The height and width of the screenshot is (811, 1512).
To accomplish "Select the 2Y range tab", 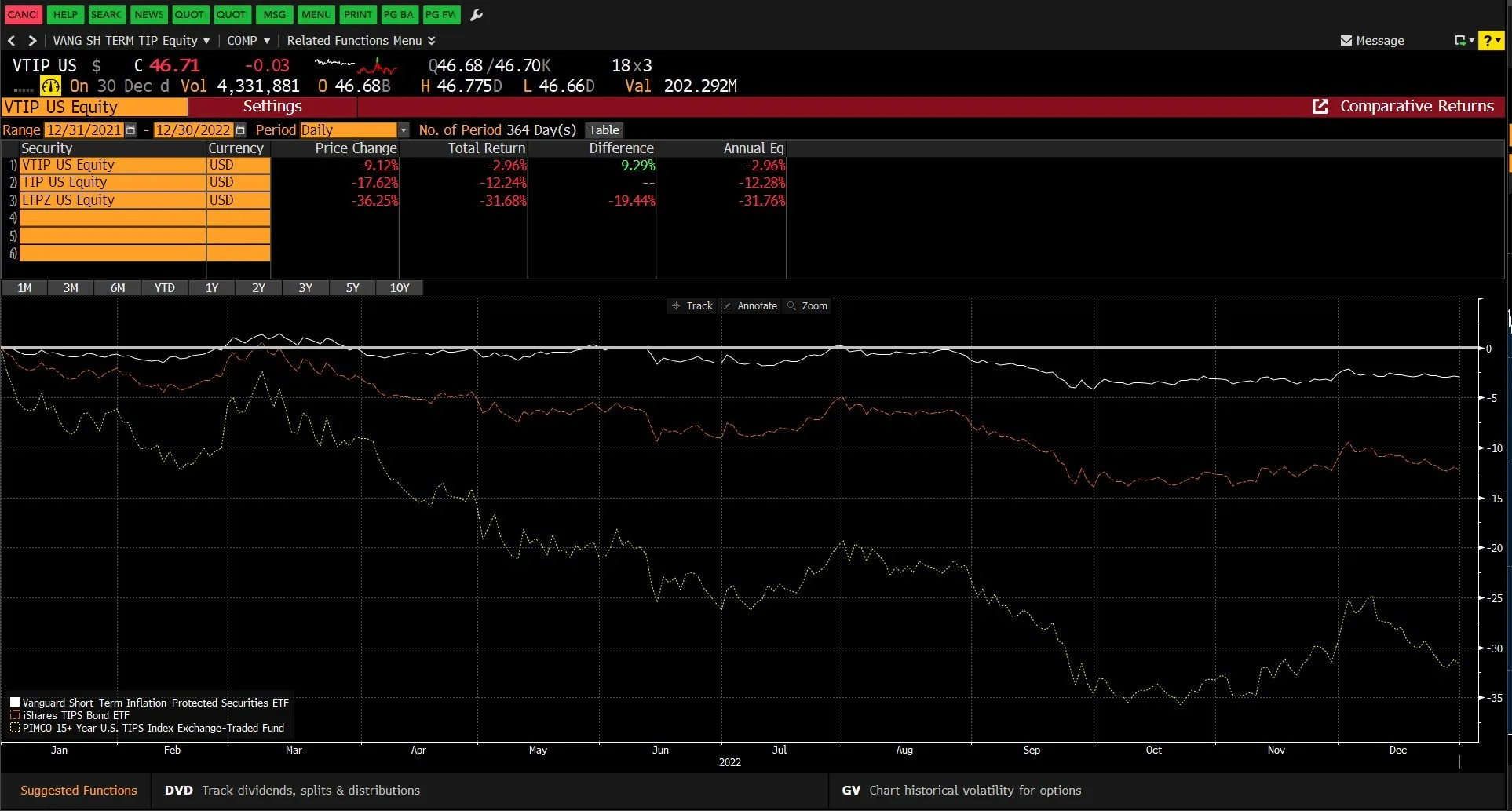I will [258, 288].
